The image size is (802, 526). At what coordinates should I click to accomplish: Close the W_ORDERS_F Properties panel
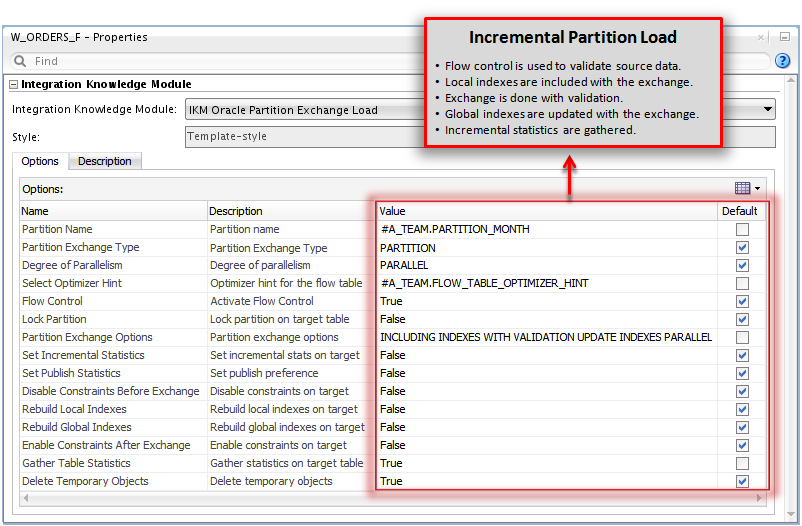click(x=761, y=37)
